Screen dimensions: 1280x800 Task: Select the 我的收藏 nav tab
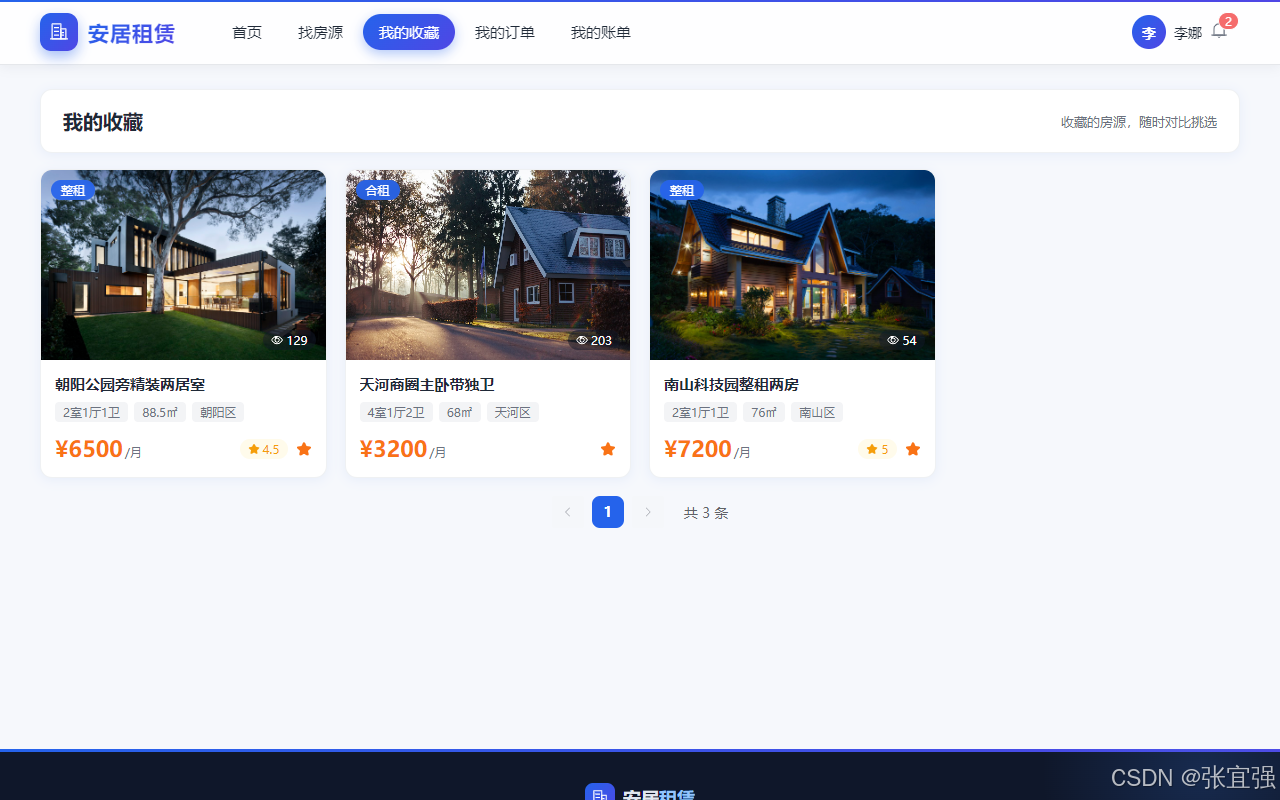point(409,32)
